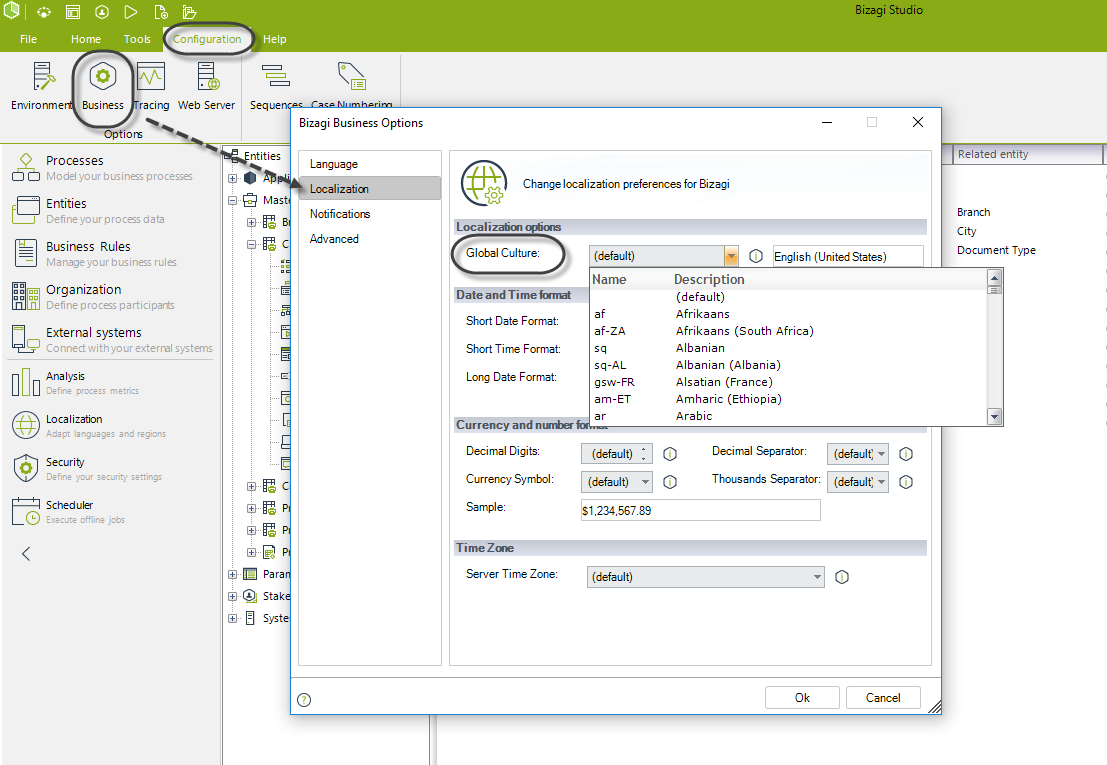Select Advanced in options list

[x=370, y=239]
